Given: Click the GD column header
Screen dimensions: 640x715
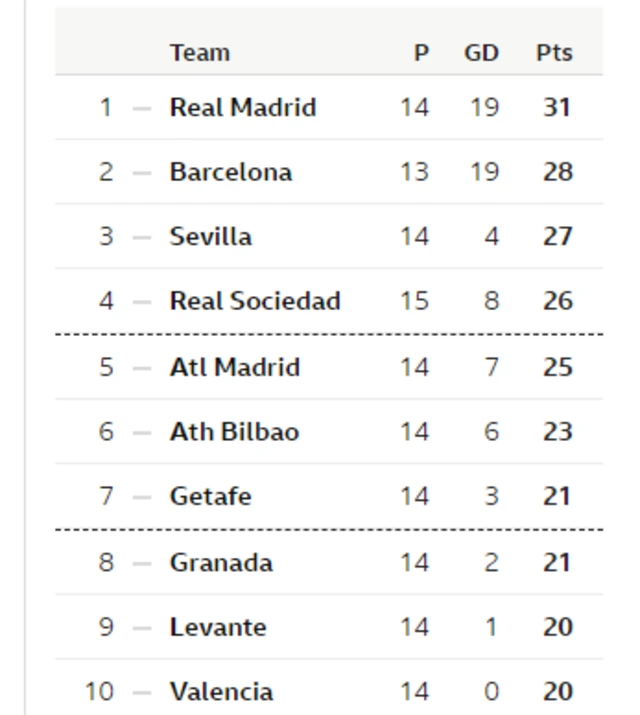Looking at the screenshot, I should point(481,53).
